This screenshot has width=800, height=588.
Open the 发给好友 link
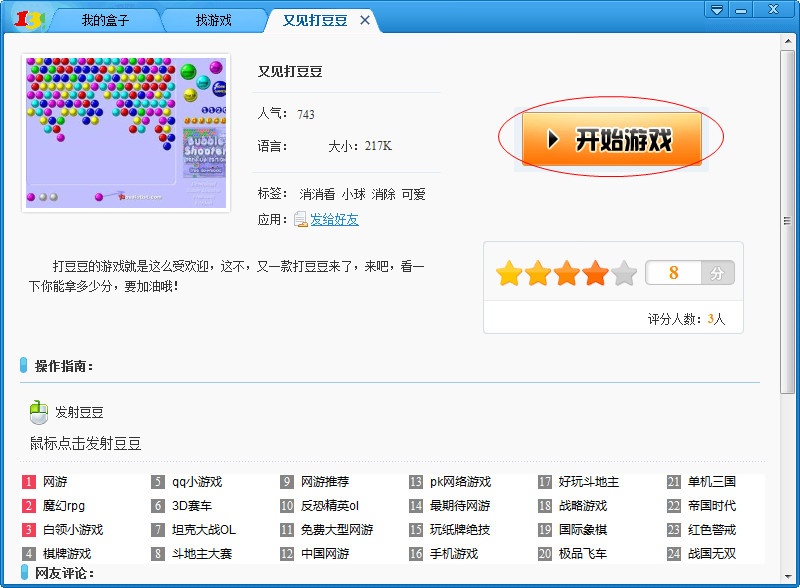[x=335, y=218]
